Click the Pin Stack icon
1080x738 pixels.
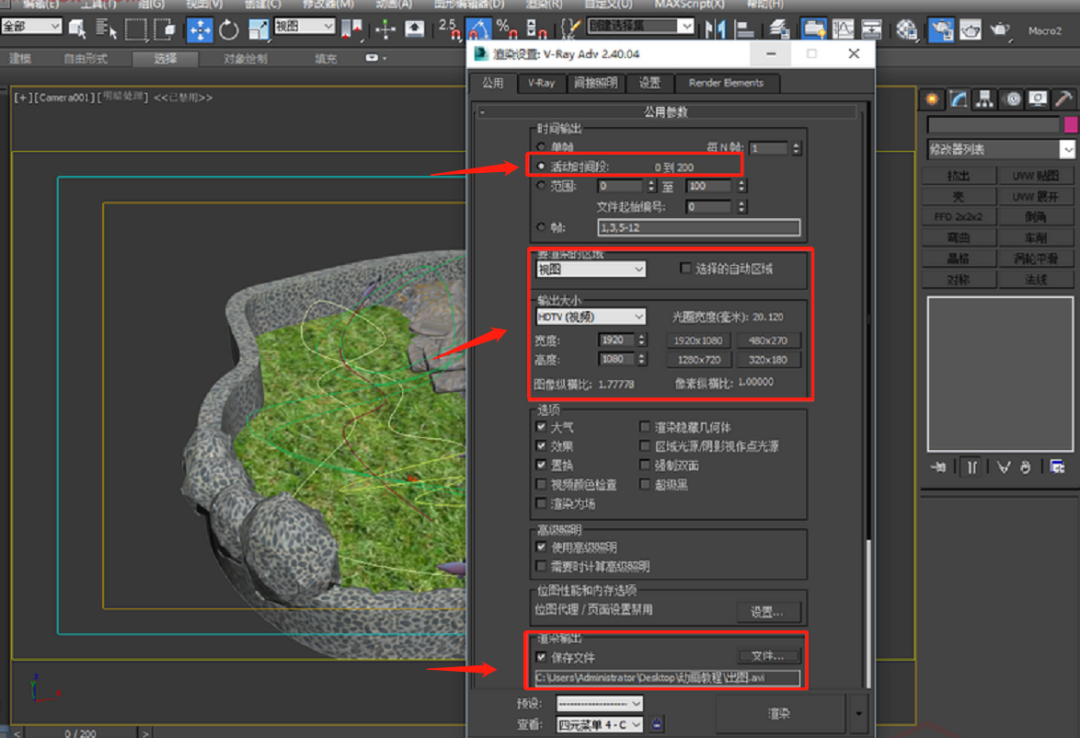tap(937, 467)
